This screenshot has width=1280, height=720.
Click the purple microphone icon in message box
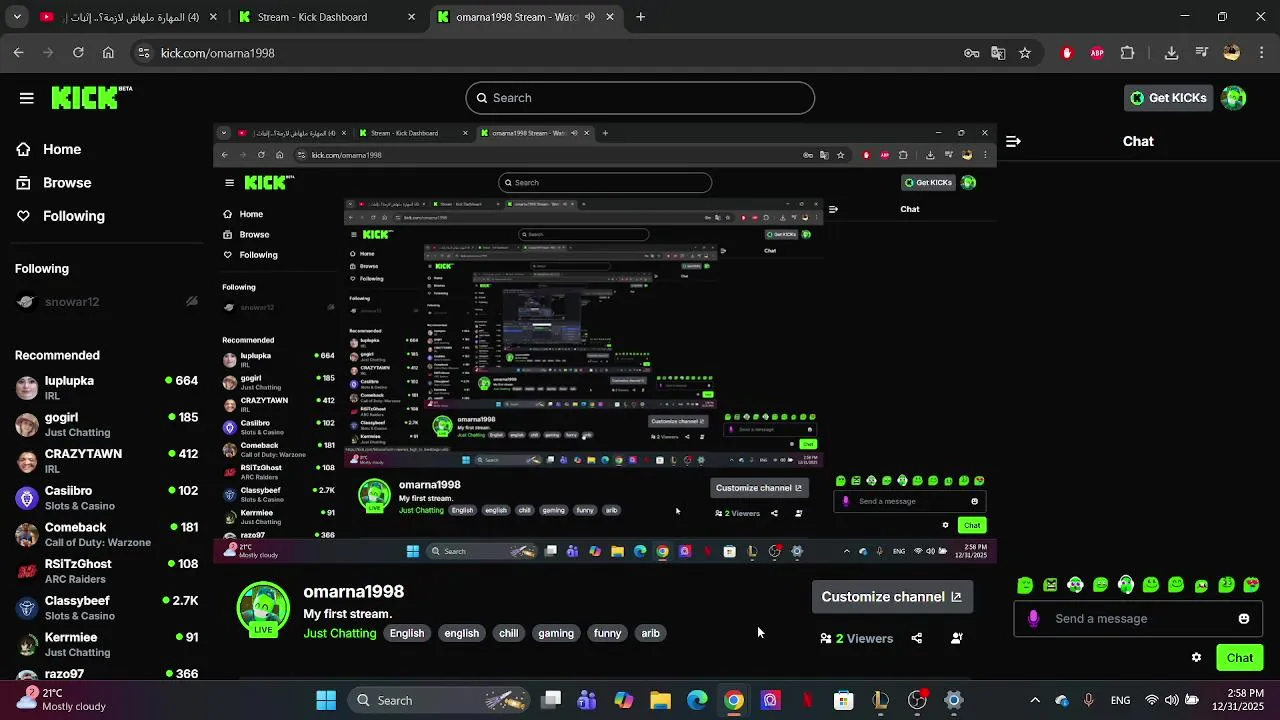point(1033,619)
